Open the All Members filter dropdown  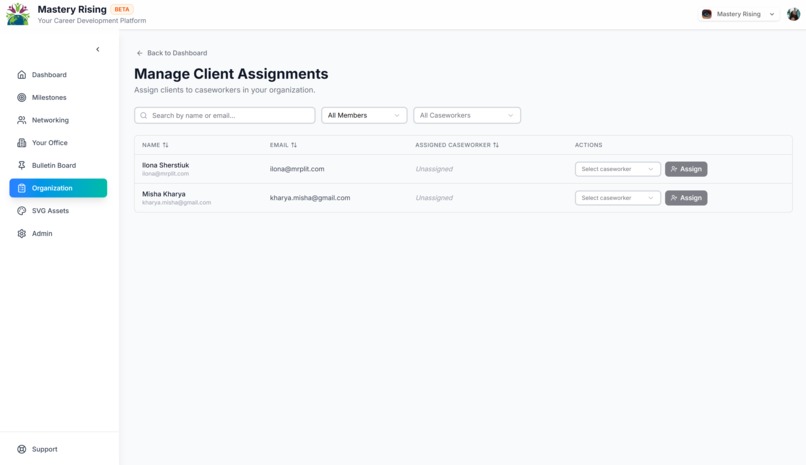click(364, 115)
